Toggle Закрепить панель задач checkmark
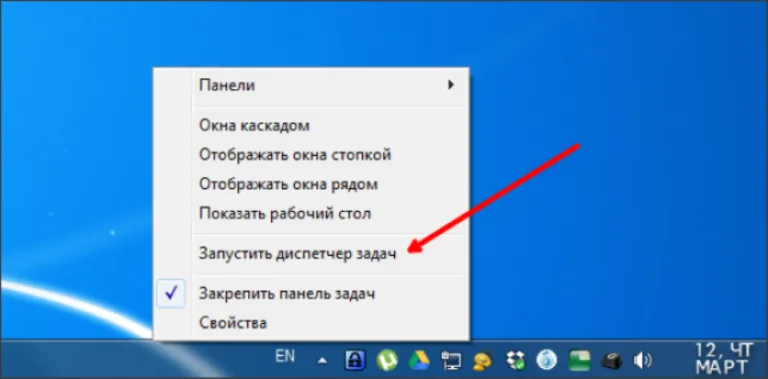 coord(171,293)
